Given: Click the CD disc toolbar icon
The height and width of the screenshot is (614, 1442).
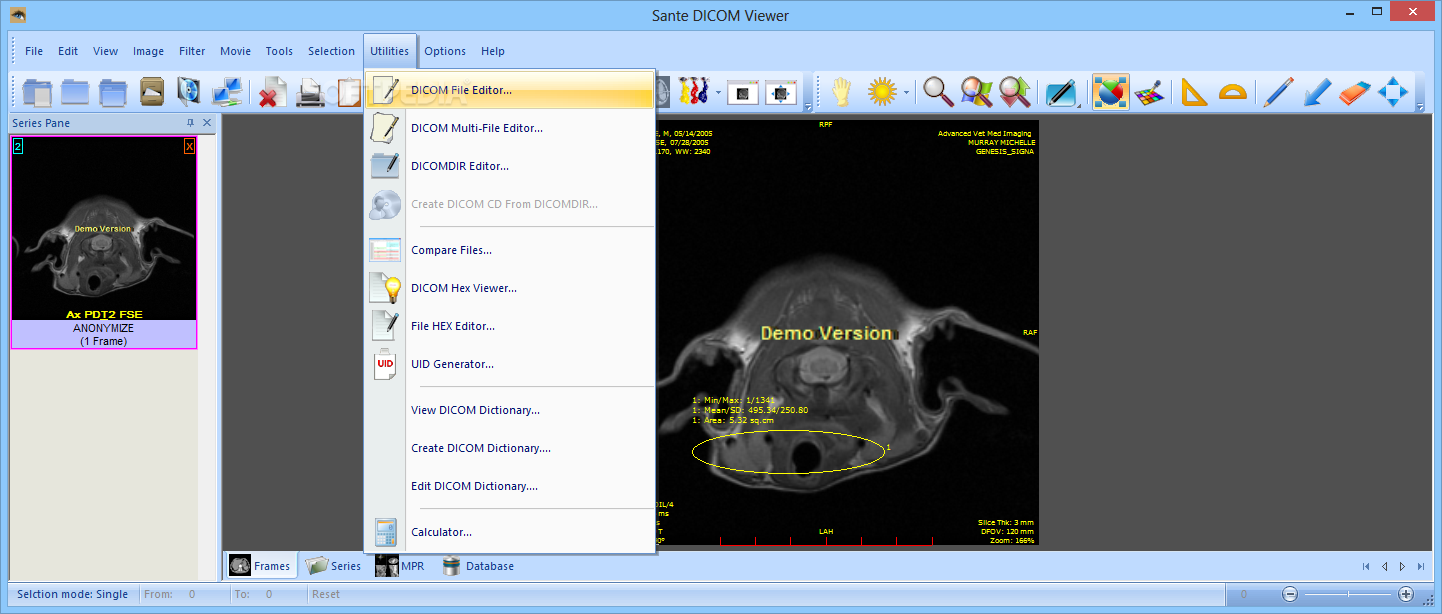Looking at the screenshot, I should (189, 92).
